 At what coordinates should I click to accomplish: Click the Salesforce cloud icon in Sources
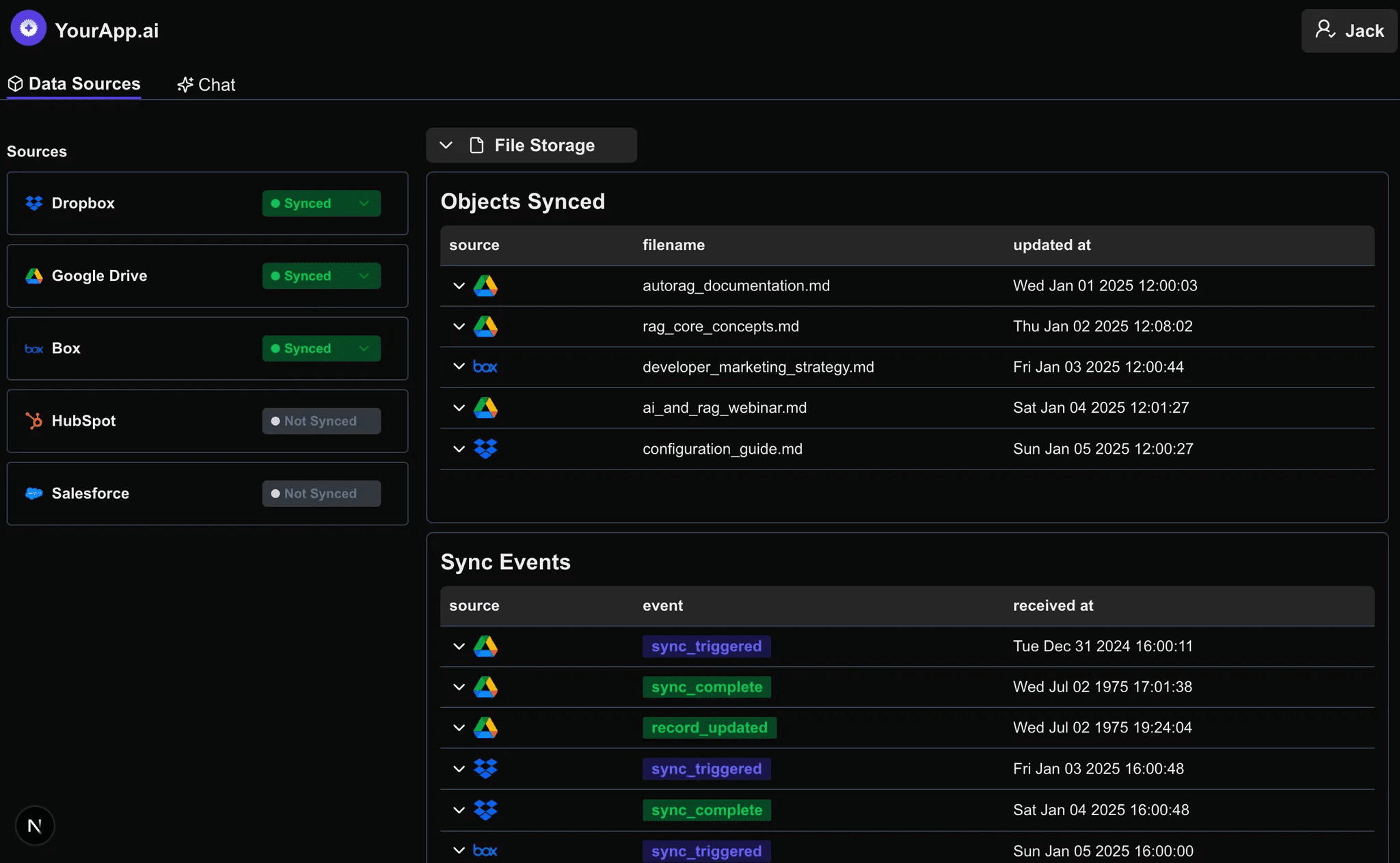(33, 493)
